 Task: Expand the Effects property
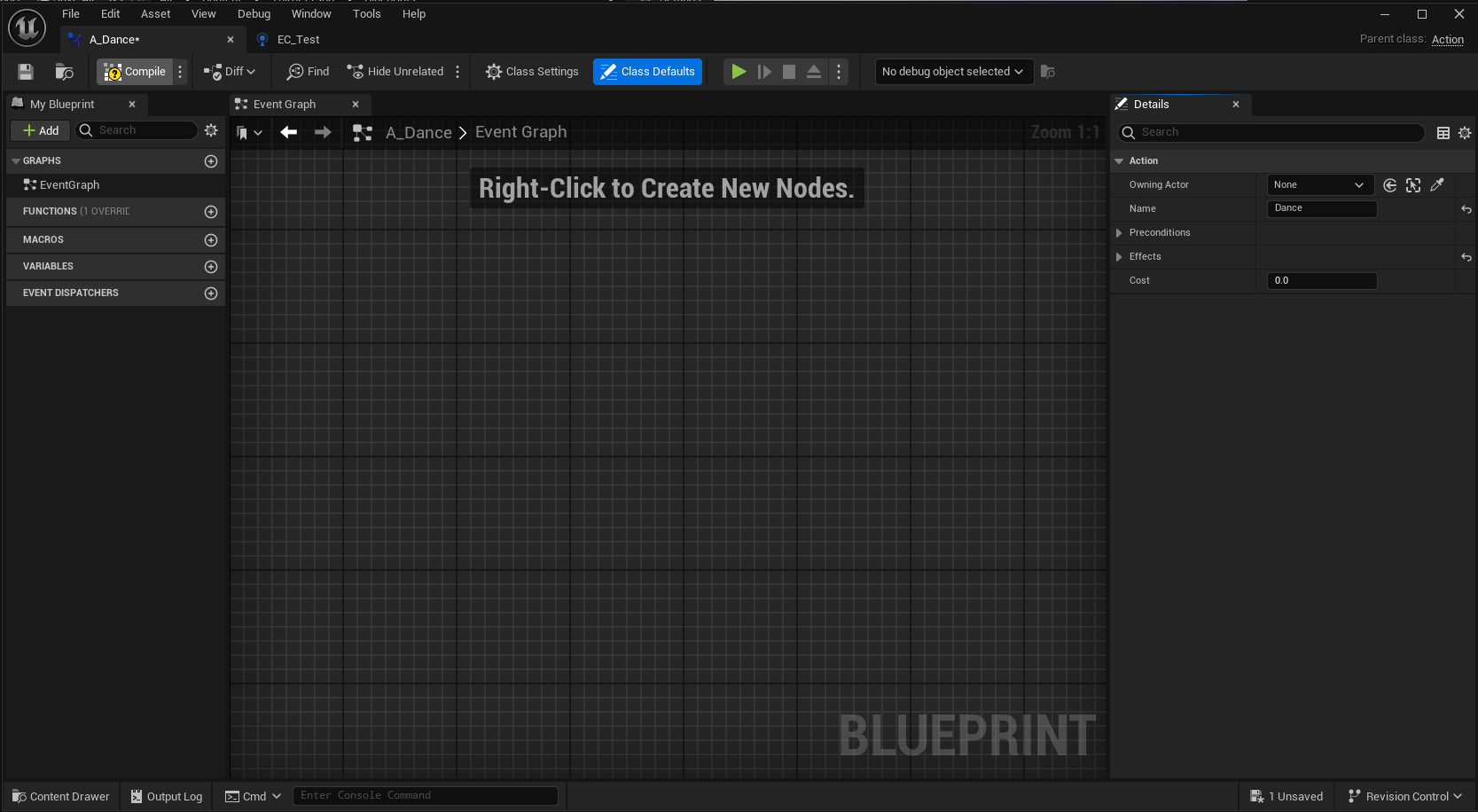1119,257
